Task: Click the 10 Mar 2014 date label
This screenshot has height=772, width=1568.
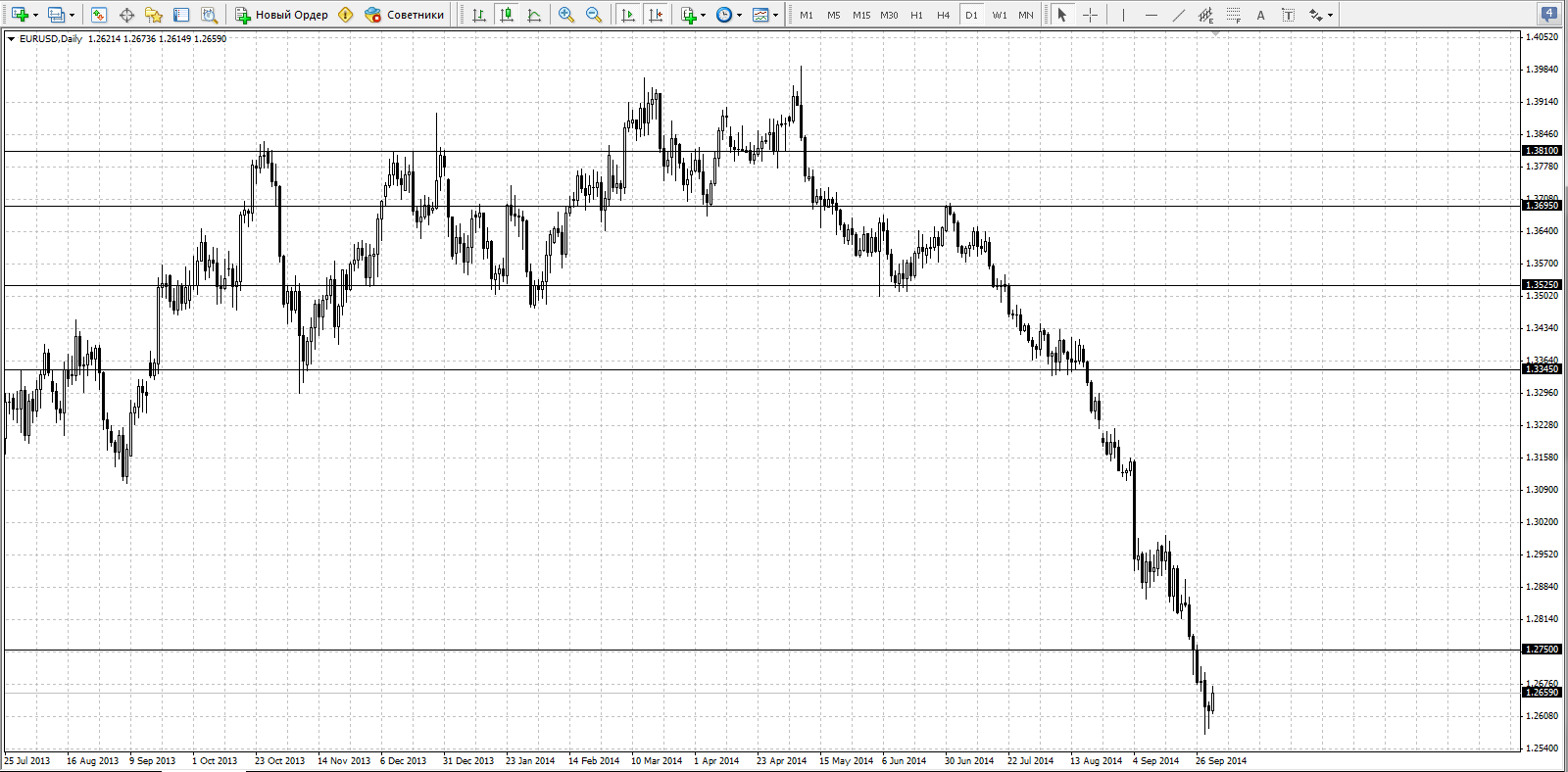Action: point(657,761)
